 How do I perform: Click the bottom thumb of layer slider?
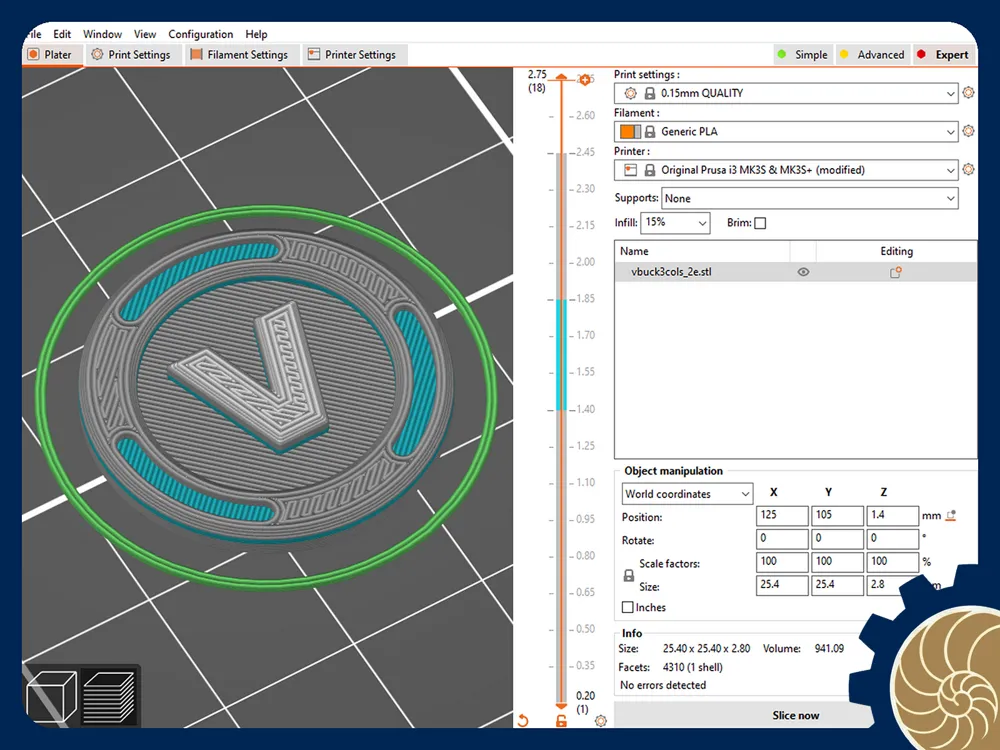(561, 706)
